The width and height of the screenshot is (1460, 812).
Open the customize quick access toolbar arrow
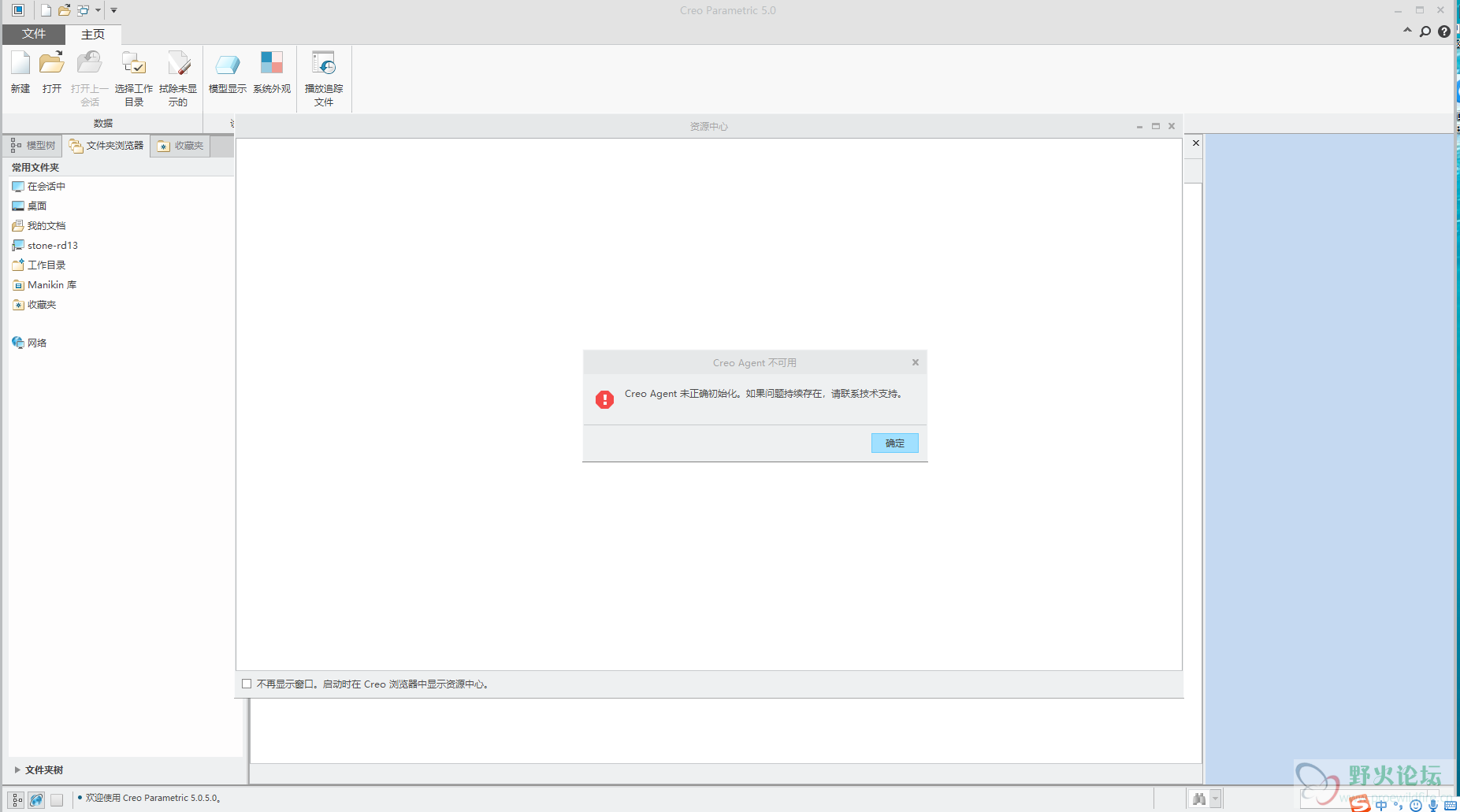[x=113, y=10]
